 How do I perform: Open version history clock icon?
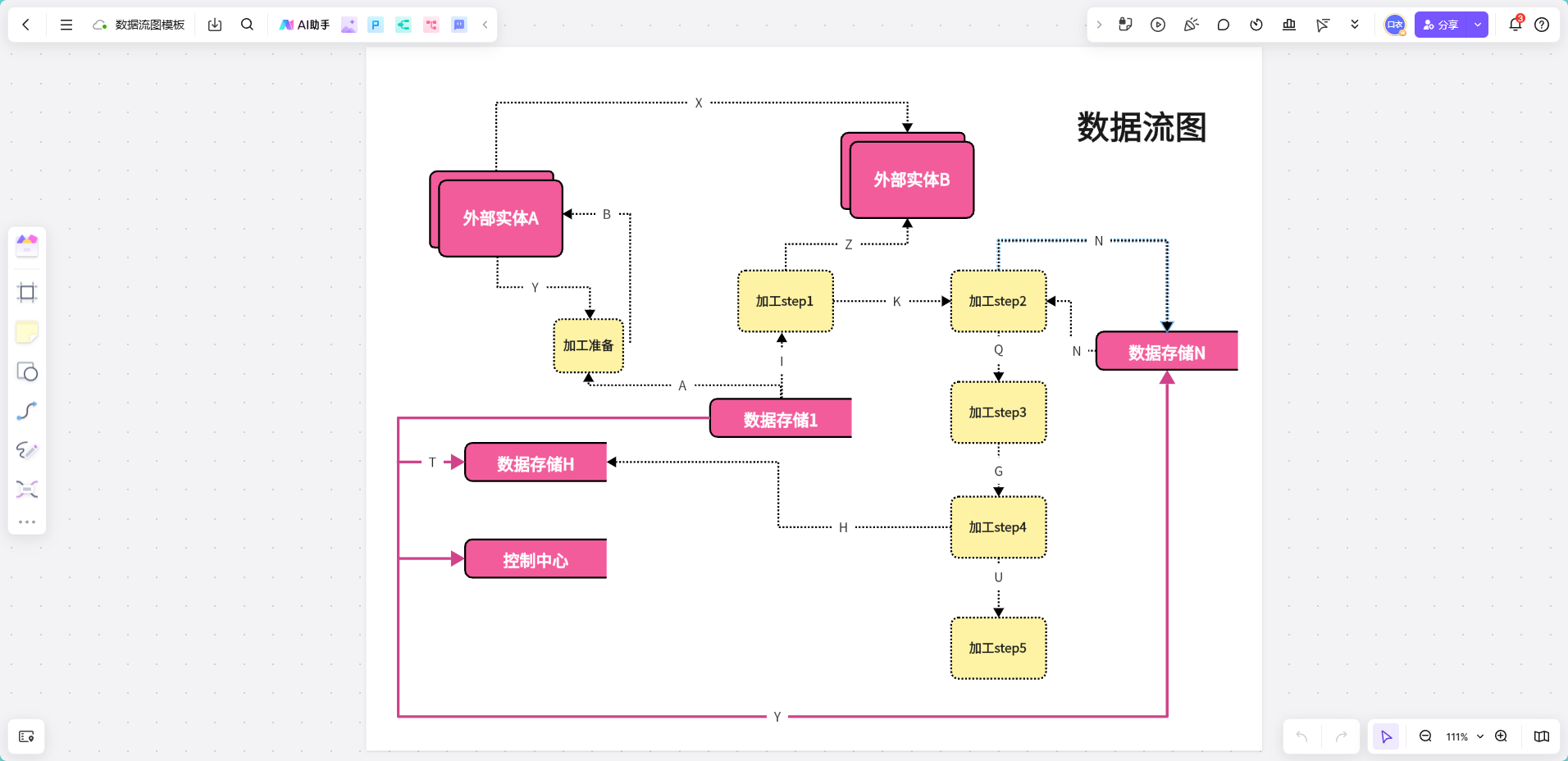point(1256,25)
